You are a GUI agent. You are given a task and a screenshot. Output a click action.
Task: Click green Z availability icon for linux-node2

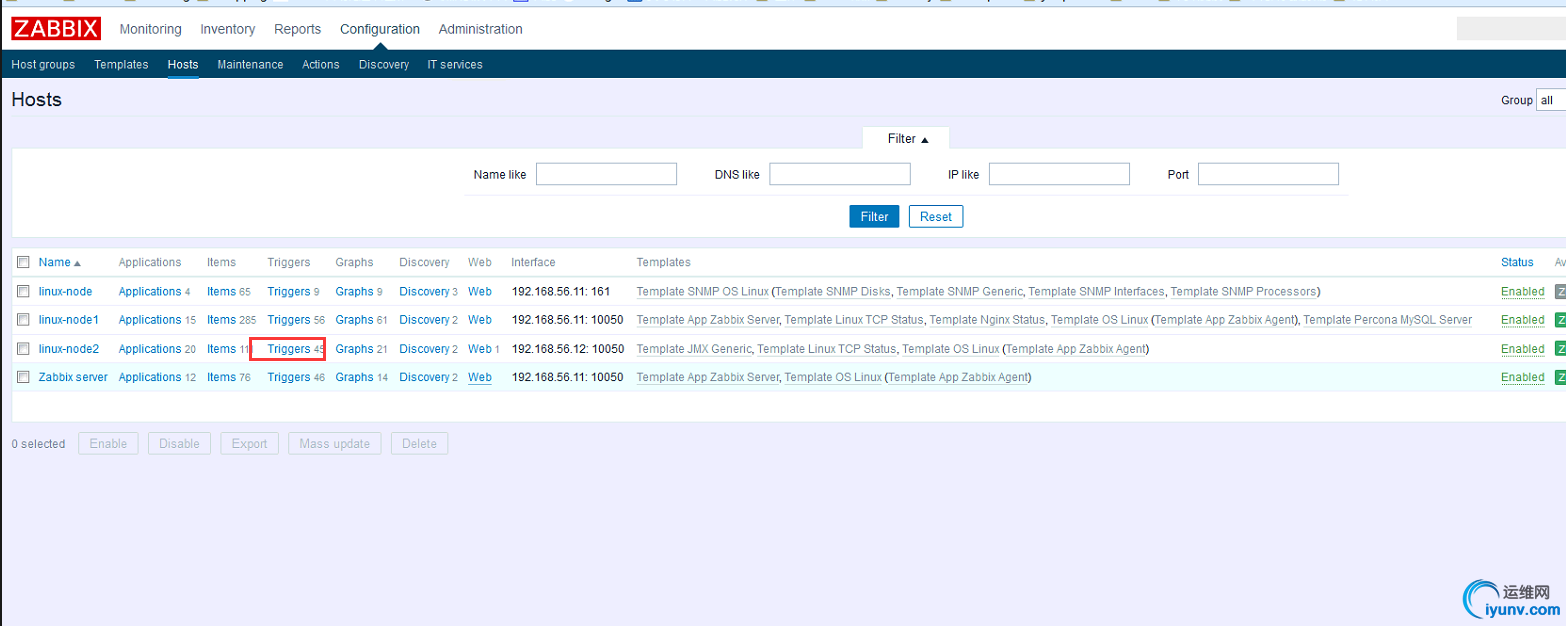click(1560, 349)
